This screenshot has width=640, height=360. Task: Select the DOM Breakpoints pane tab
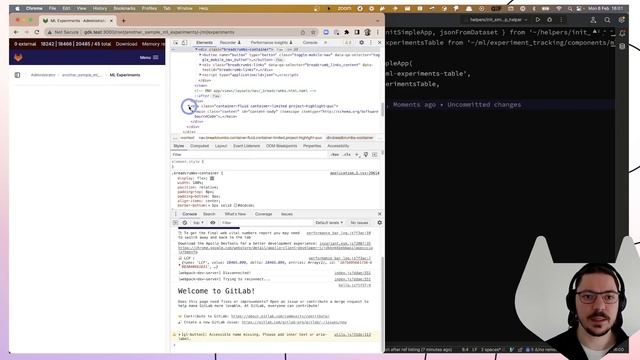coord(282,146)
